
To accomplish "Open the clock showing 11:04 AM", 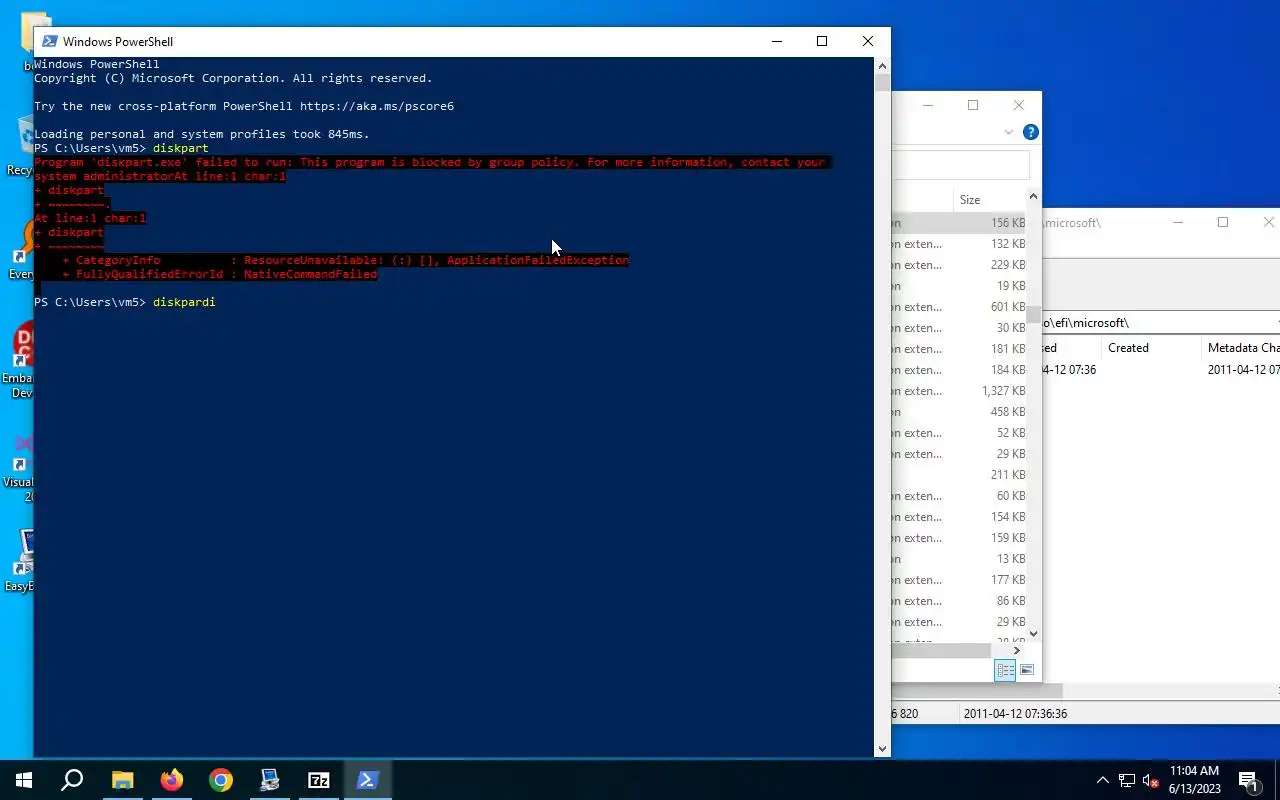I will pyautogui.click(x=1194, y=780).
